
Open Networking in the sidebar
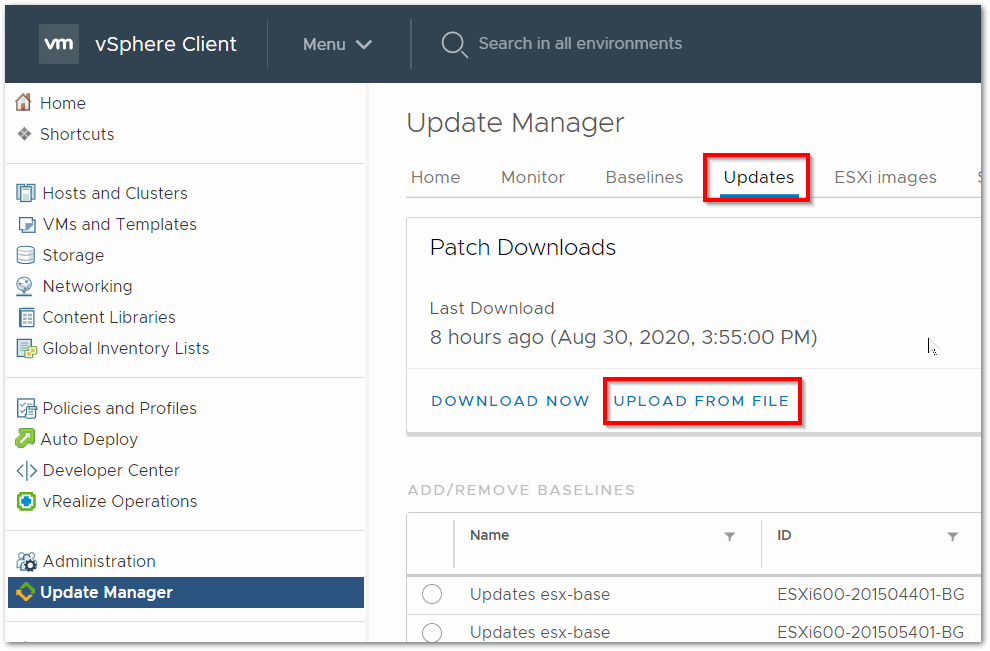tap(87, 286)
